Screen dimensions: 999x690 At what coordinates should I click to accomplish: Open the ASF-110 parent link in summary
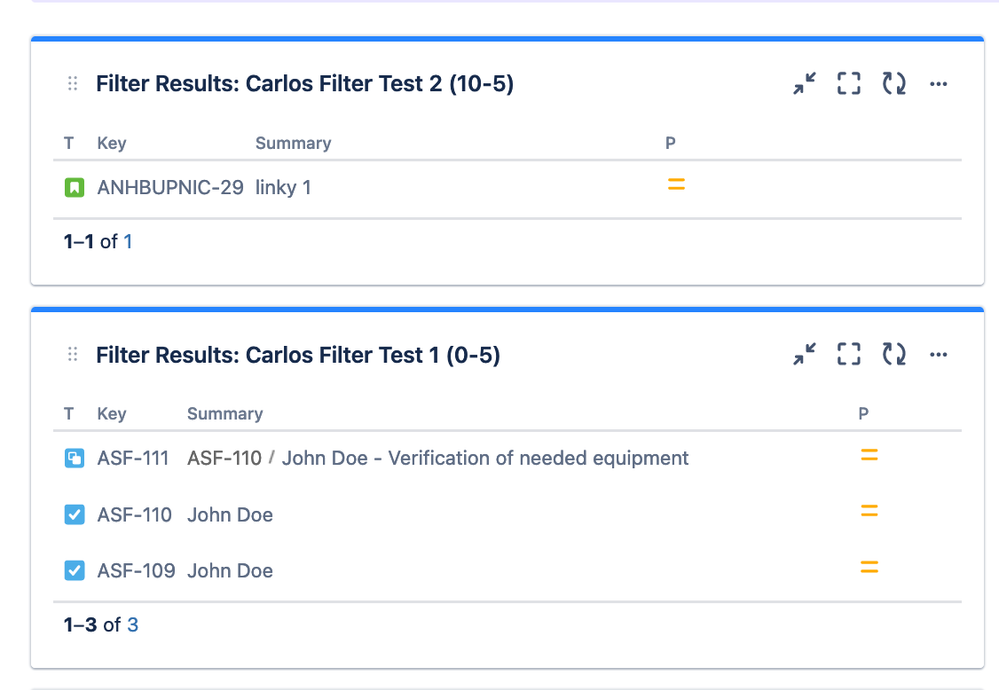pos(224,458)
